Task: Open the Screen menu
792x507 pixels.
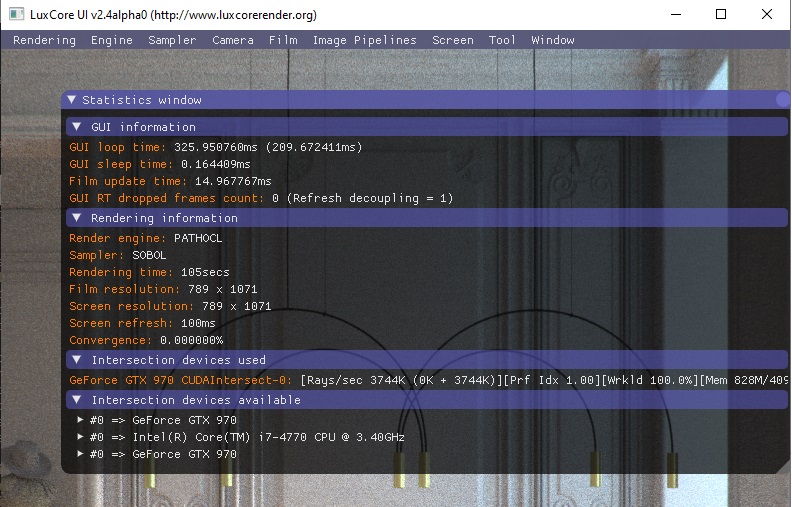Action: pos(453,40)
